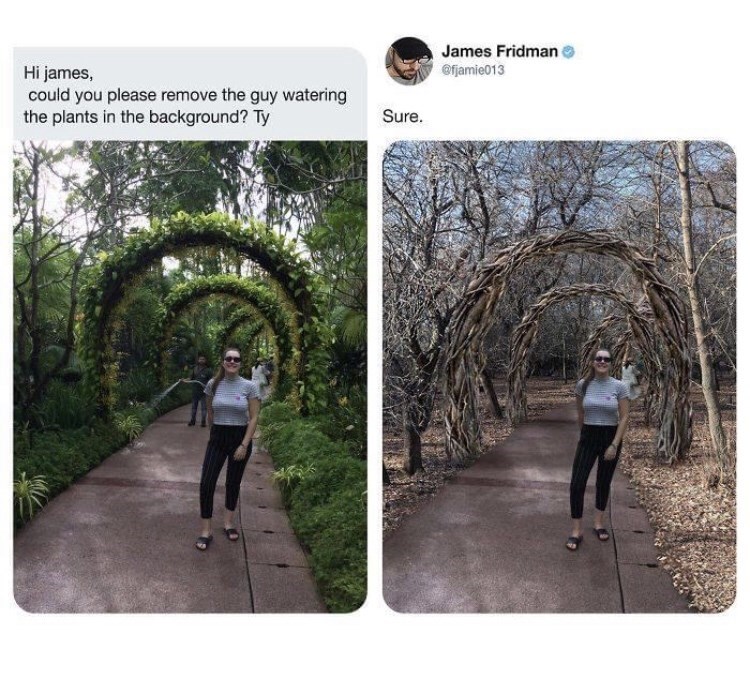
Task: Click James Fridman's profile avatar
Action: pyautogui.click(x=409, y=61)
